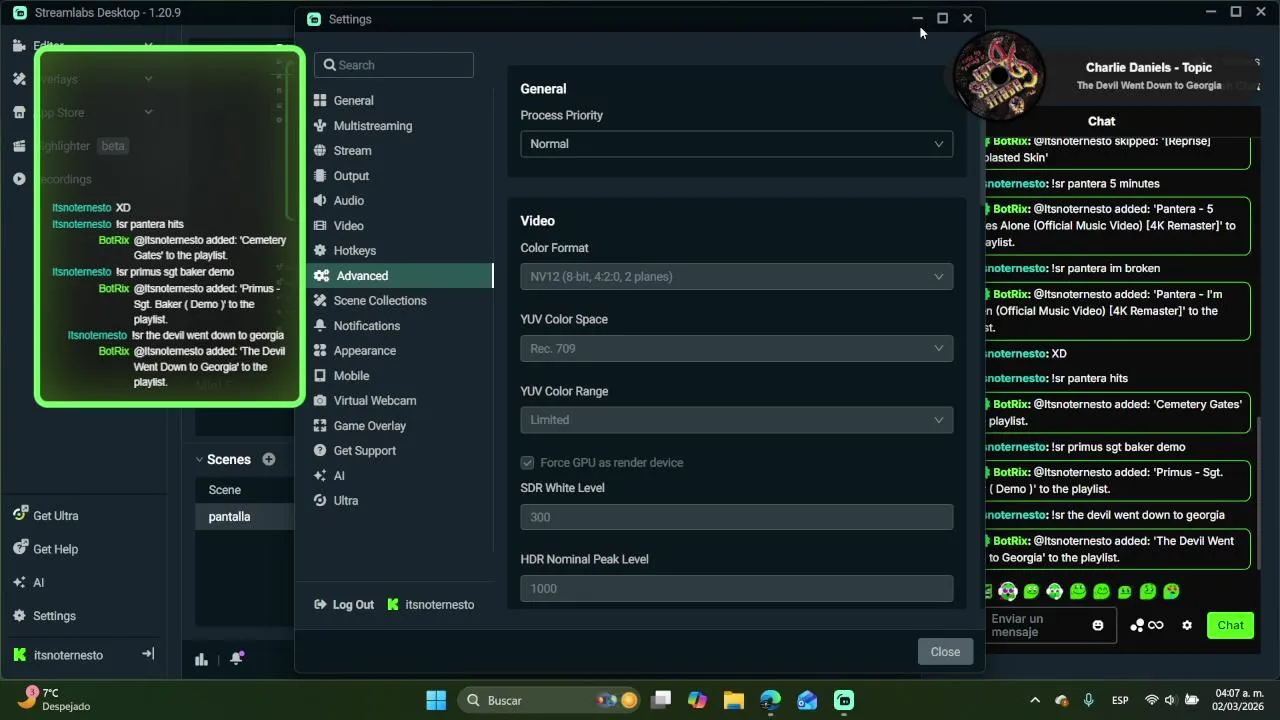Open Windows Start menu

click(x=436, y=700)
